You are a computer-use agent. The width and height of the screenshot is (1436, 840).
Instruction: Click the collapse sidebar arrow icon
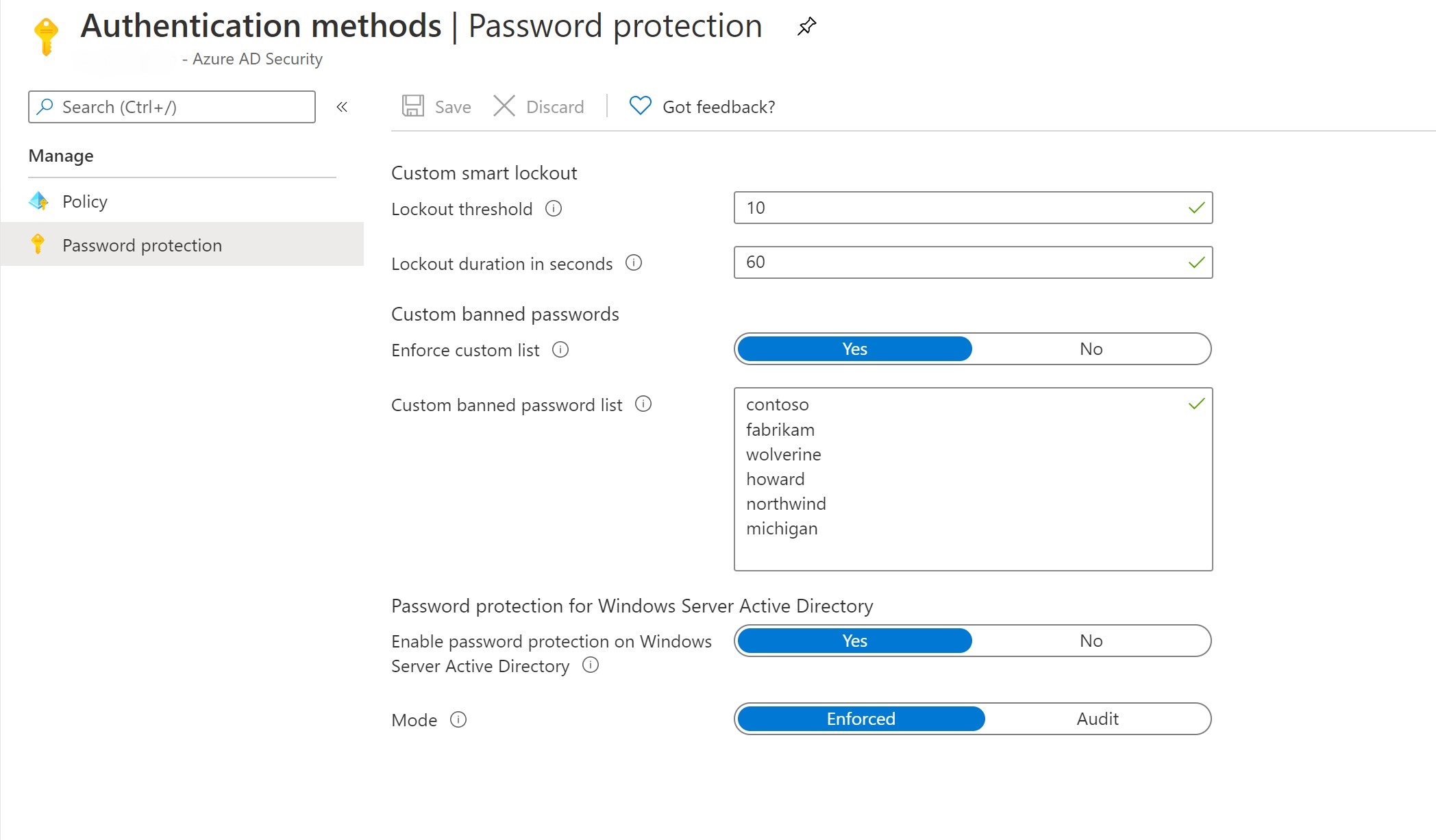pyautogui.click(x=342, y=107)
